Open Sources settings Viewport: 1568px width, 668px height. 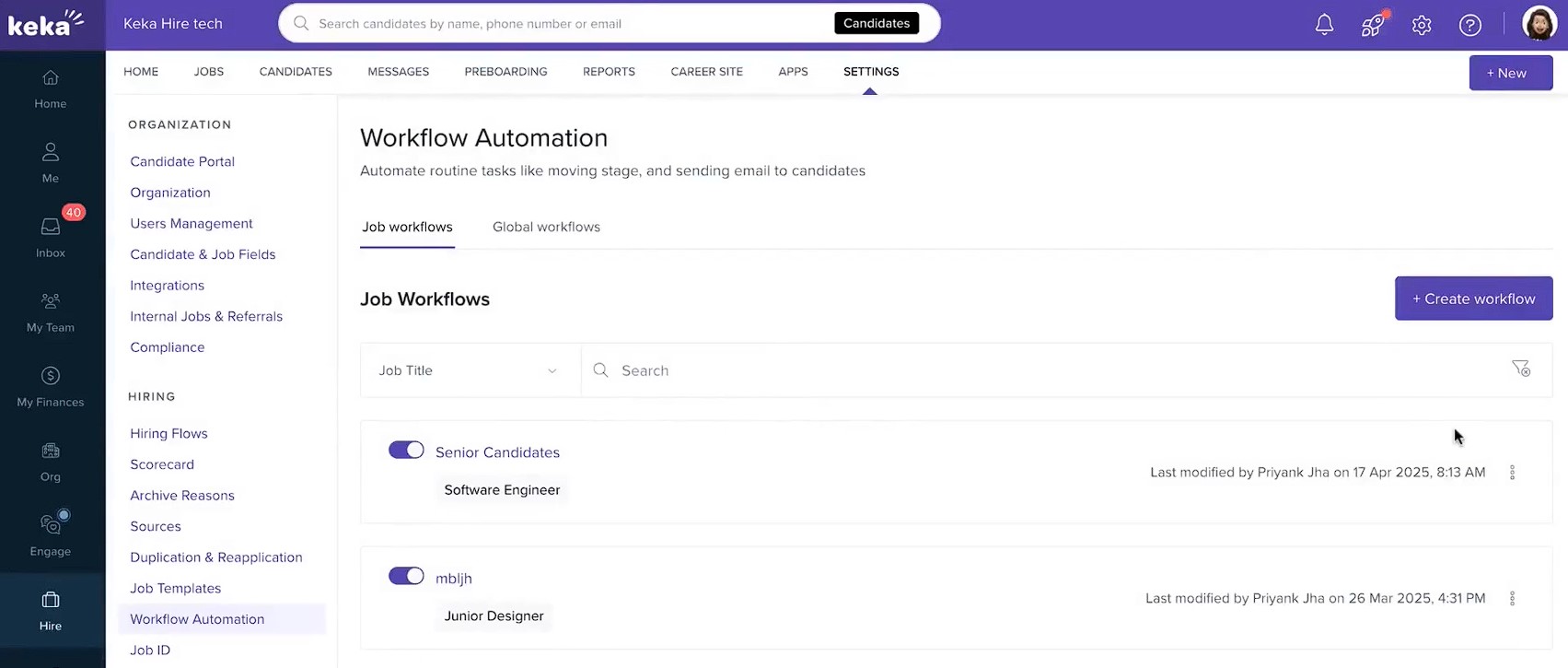coord(156,527)
